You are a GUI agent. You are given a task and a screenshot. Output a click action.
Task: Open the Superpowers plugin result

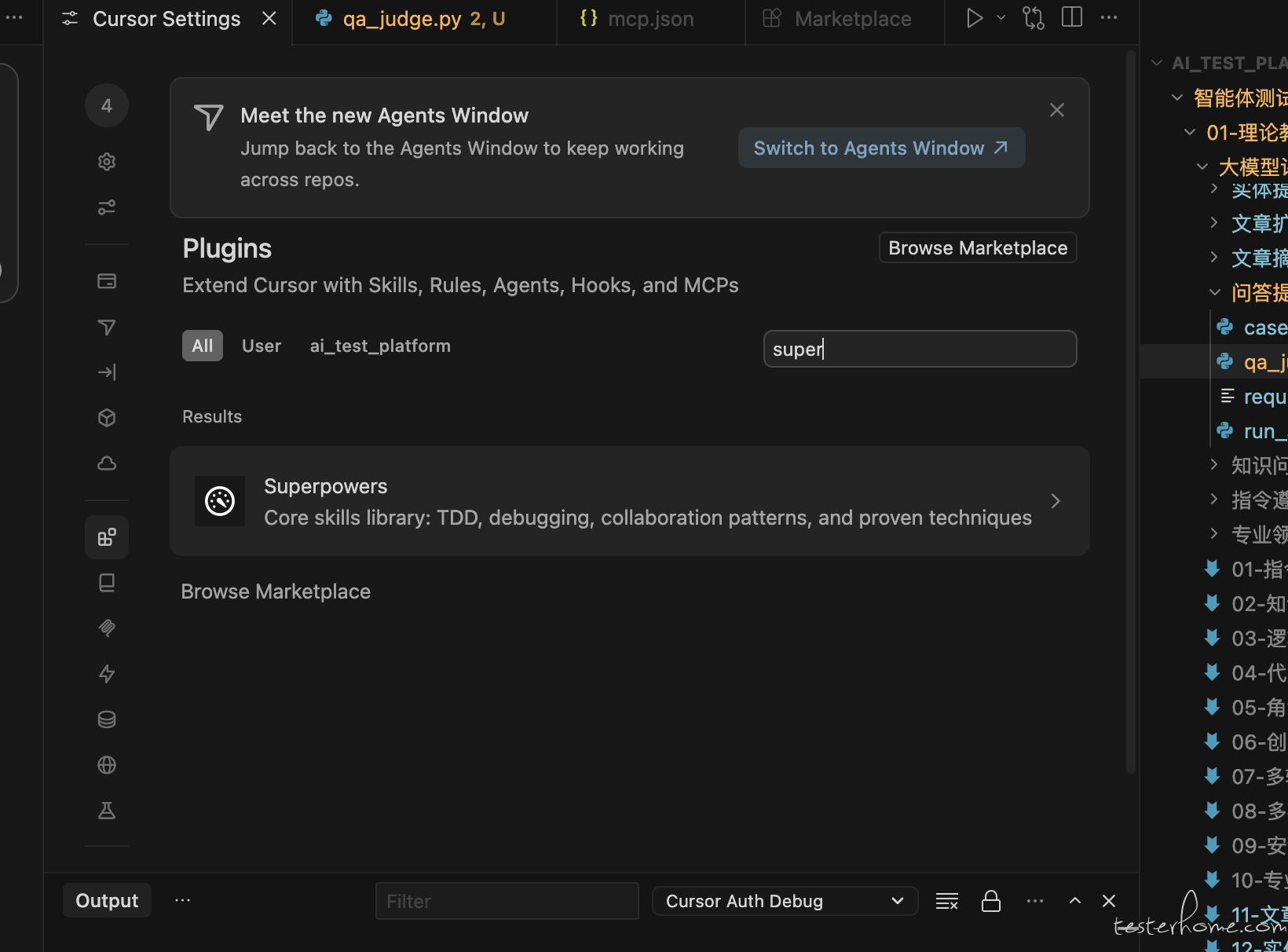pos(629,501)
